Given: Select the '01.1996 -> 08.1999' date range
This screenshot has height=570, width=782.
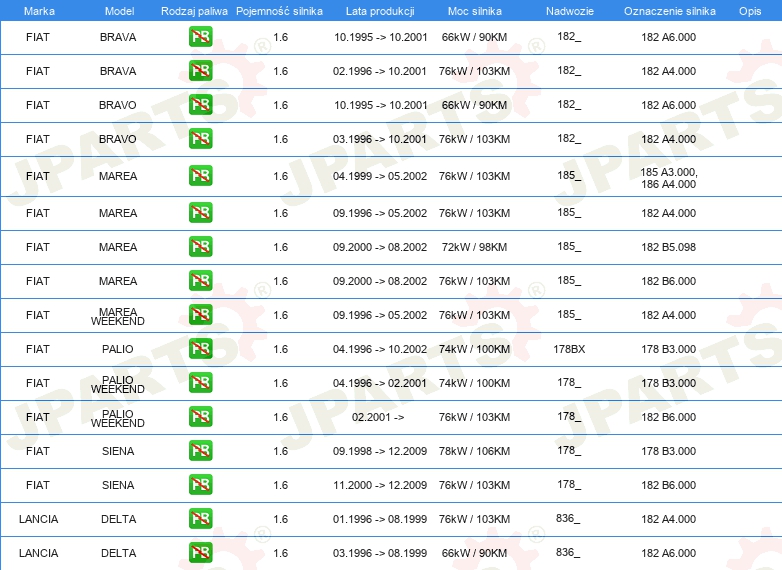Looking at the screenshot, I should click(380, 519).
